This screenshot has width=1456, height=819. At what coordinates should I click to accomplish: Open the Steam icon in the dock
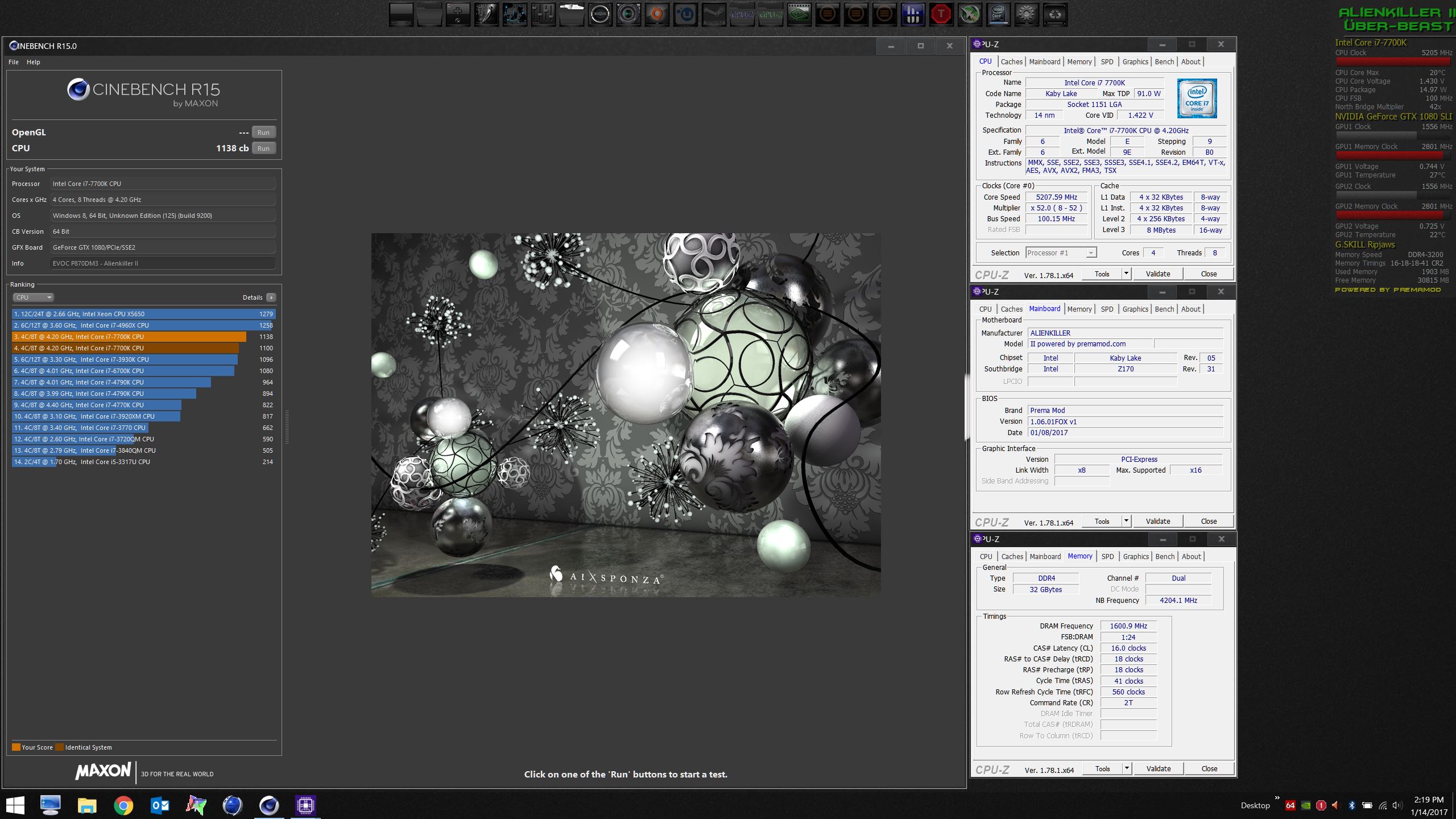pos(714,15)
